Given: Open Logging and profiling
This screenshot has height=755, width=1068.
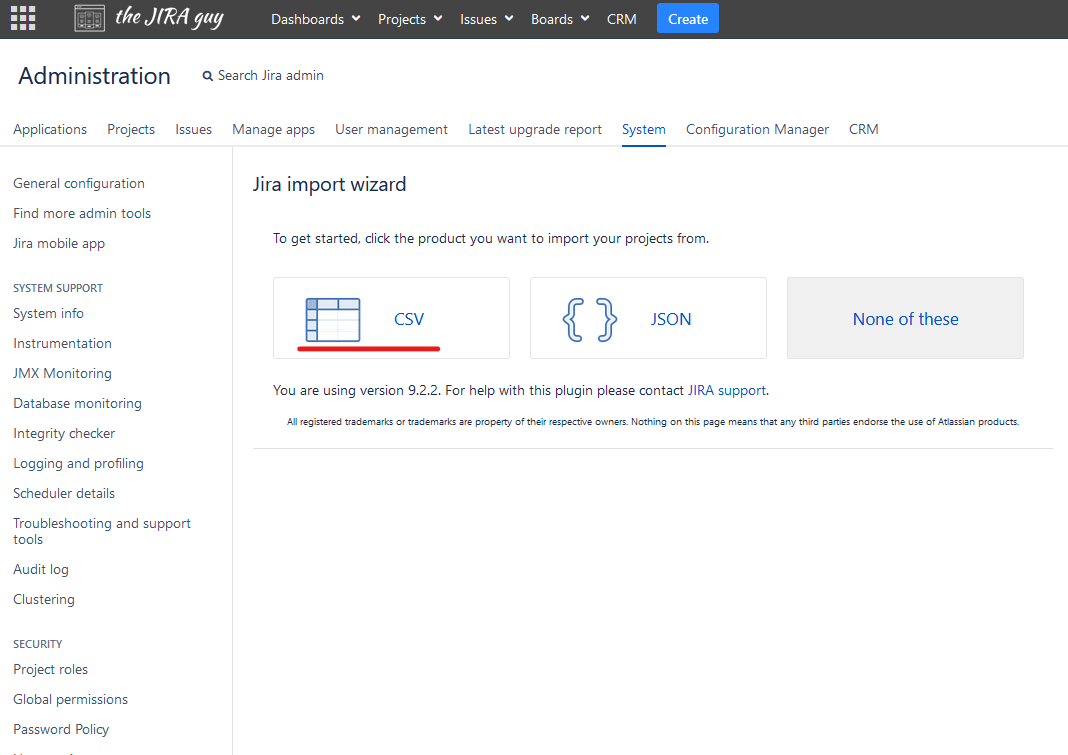Looking at the screenshot, I should pyautogui.click(x=78, y=463).
